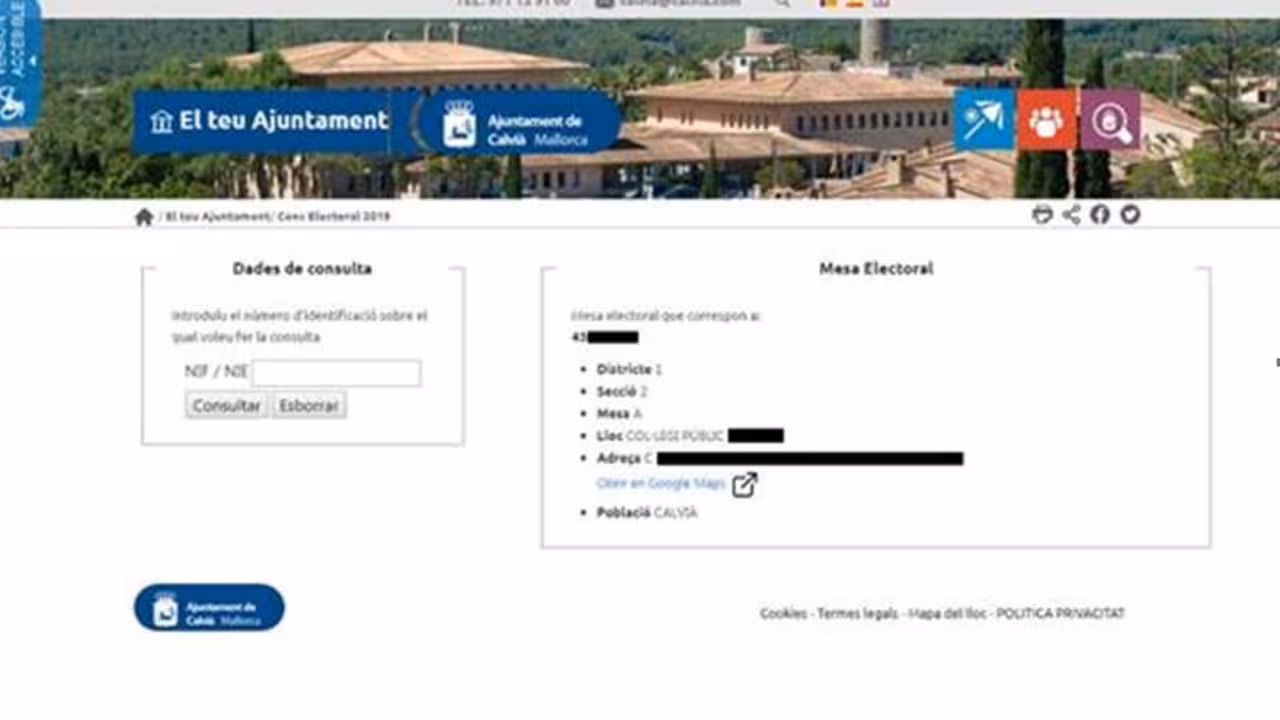This screenshot has height=720, width=1280.
Task: Click the home icon in the breadcrumb
Action: (x=144, y=217)
